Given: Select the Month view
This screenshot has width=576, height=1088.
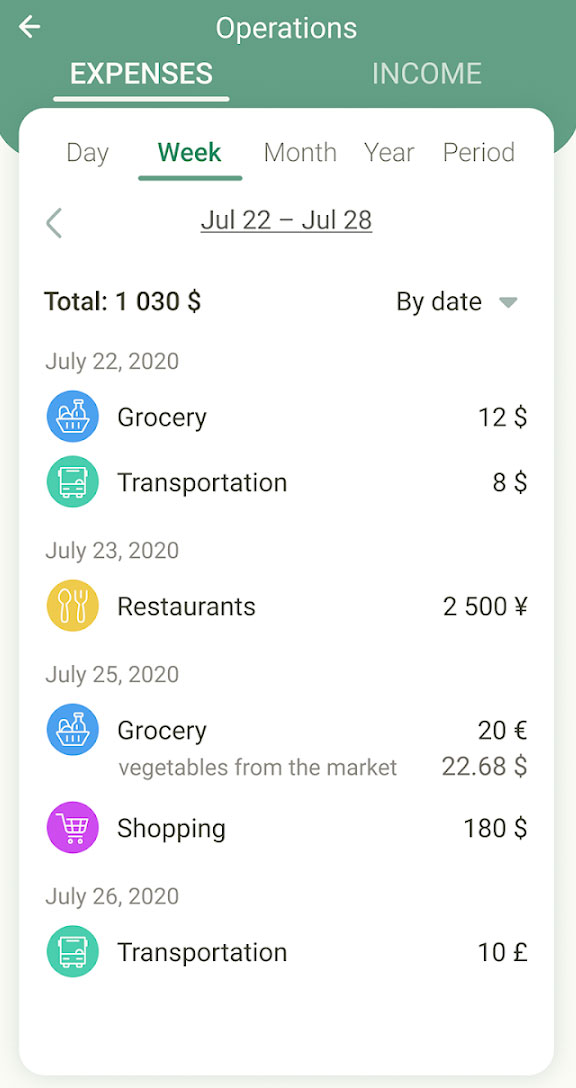Looking at the screenshot, I should [300, 152].
